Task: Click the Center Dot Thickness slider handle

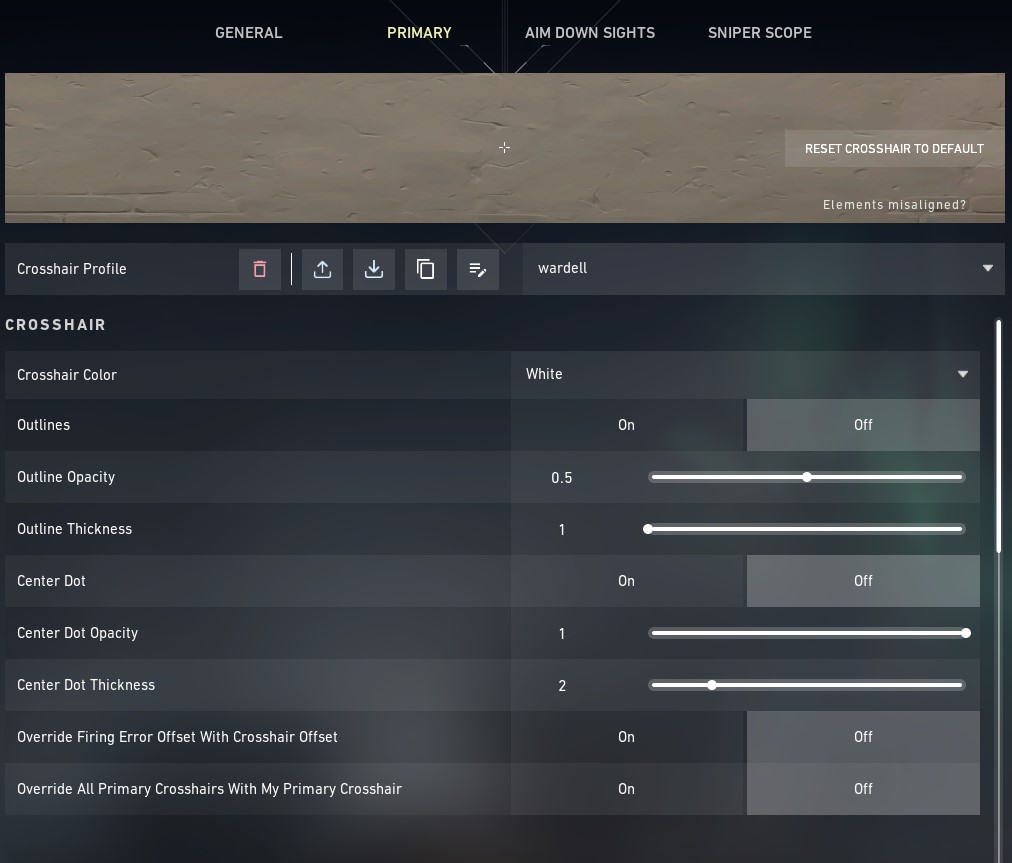Action: tap(711, 685)
